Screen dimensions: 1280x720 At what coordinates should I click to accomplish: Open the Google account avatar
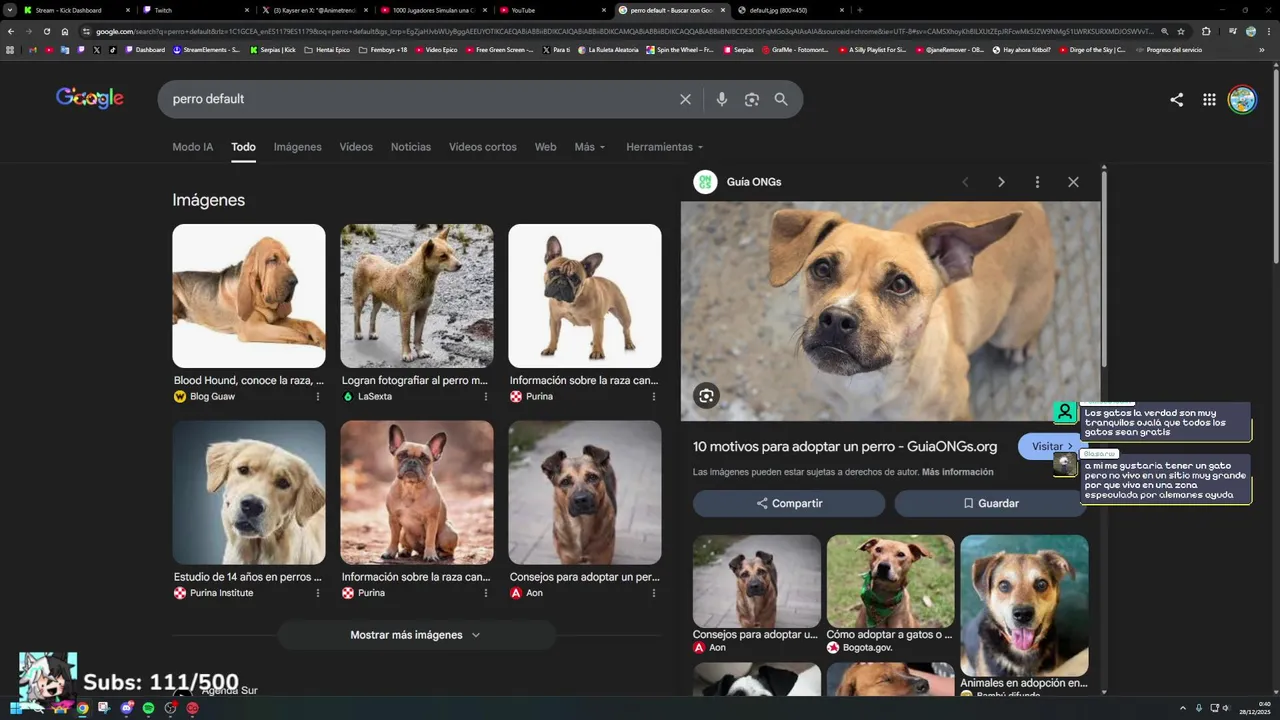(1242, 99)
